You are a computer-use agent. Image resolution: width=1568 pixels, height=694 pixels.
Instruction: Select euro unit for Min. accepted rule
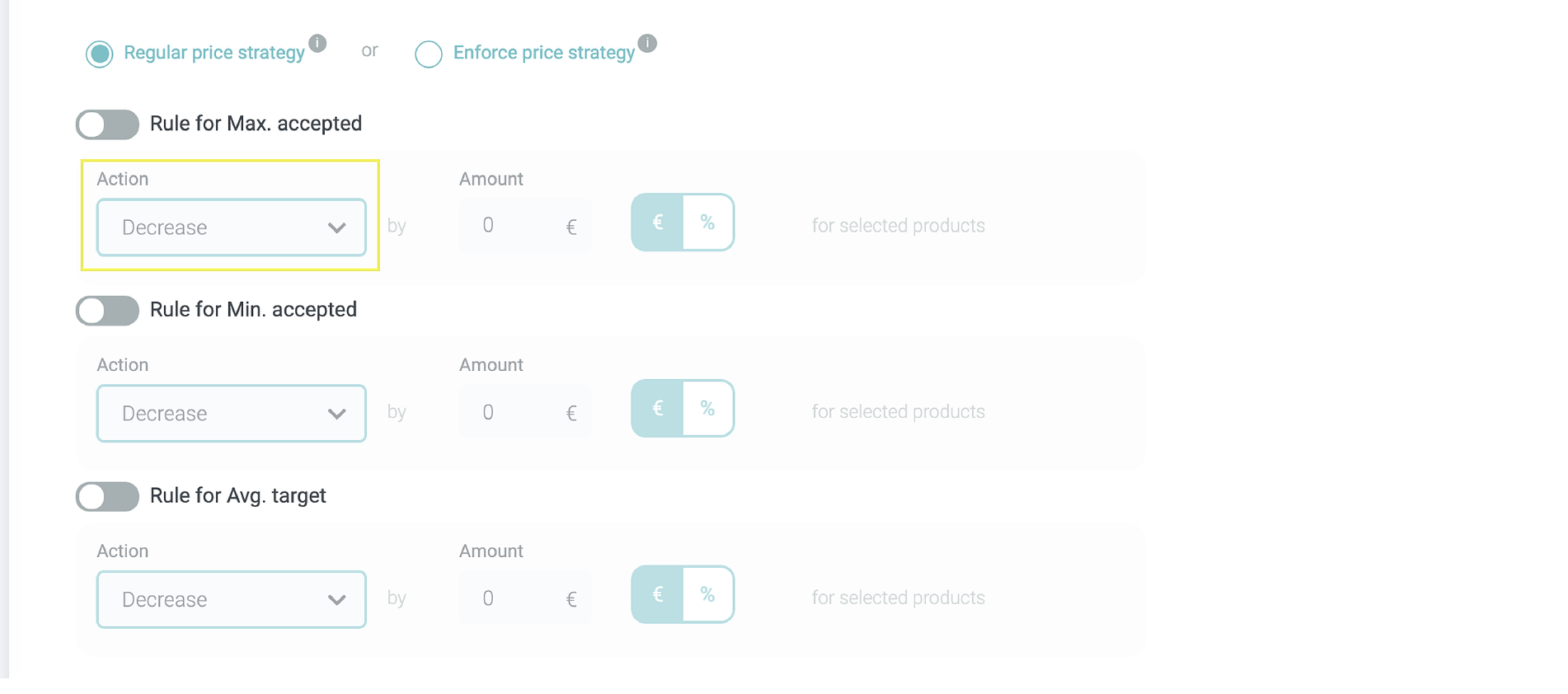658,409
